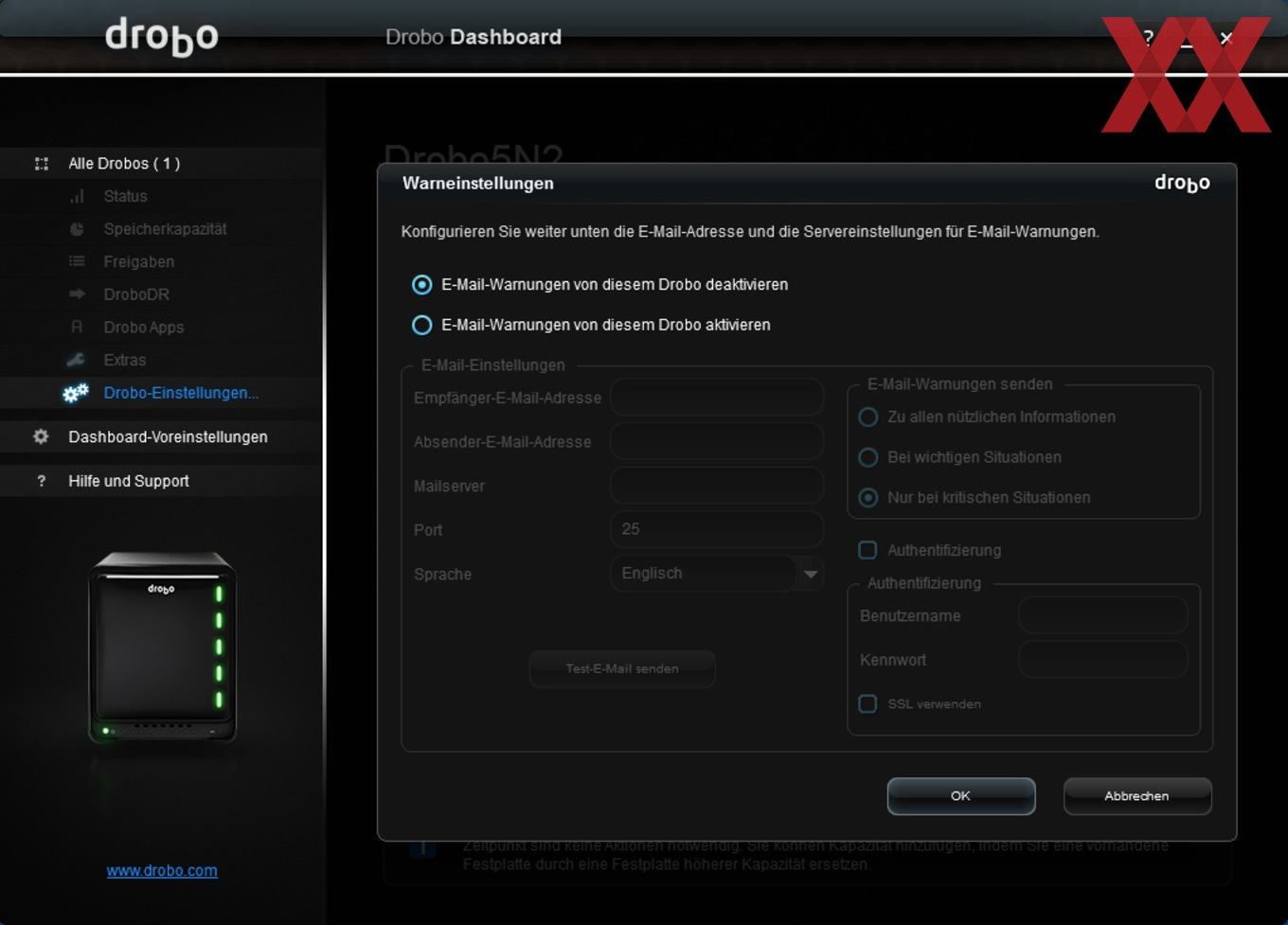
Task: Click the Drobo 5N2 device image
Action: [x=162, y=648]
